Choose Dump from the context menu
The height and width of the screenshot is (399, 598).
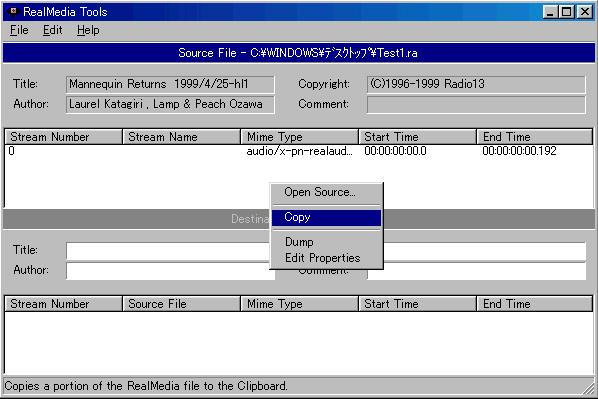(326, 242)
